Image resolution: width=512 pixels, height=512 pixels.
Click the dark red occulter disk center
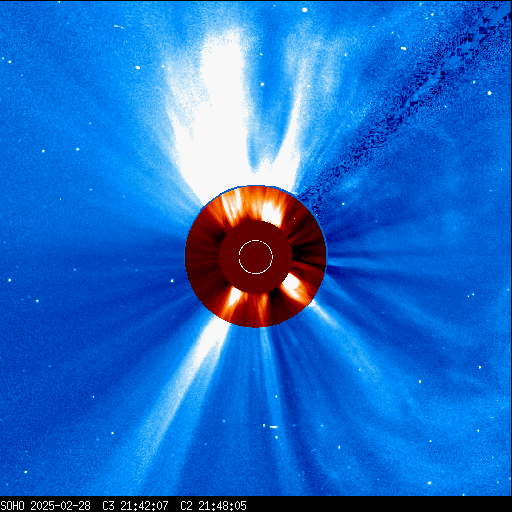(x=256, y=257)
